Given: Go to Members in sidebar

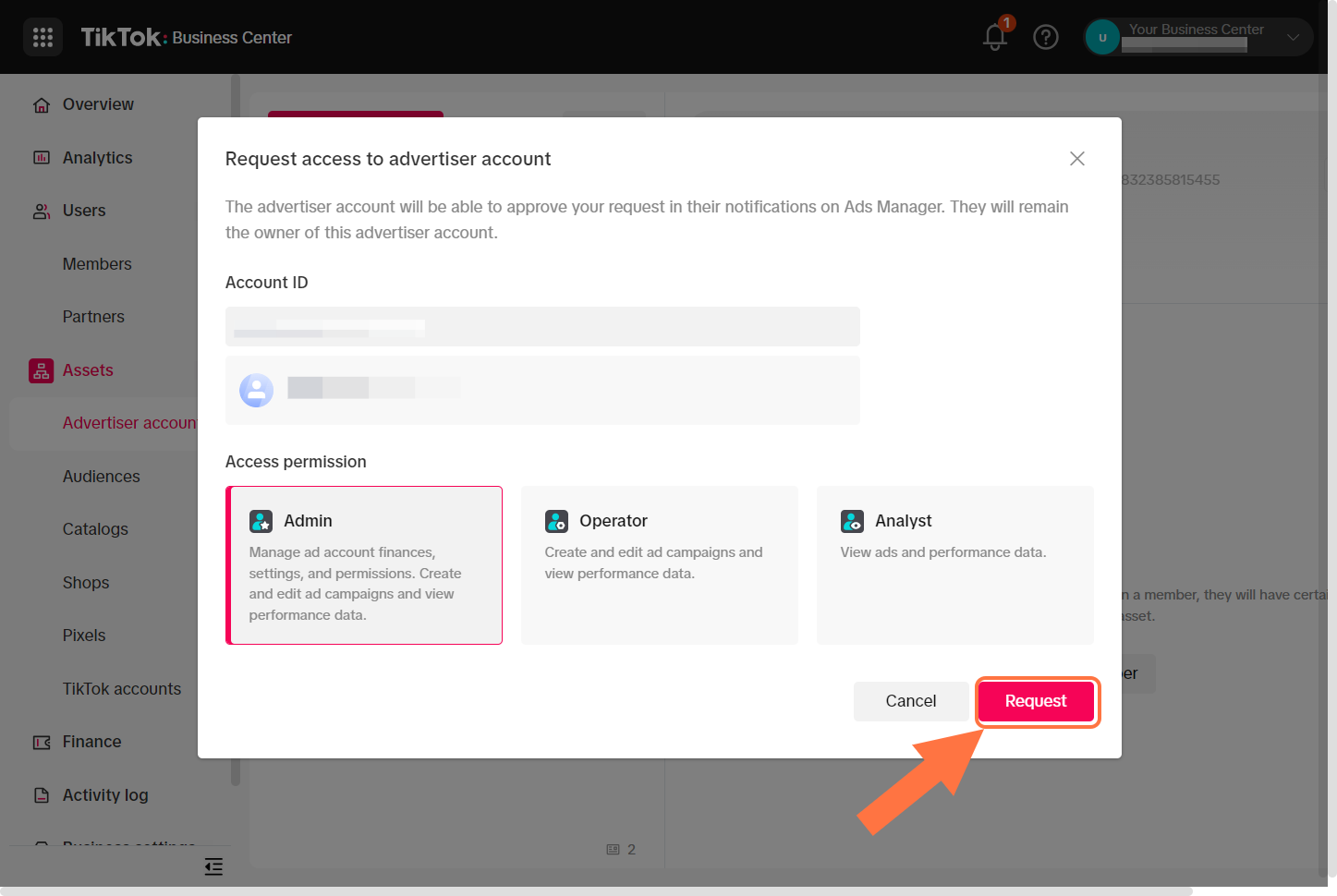Looking at the screenshot, I should click(97, 264).
